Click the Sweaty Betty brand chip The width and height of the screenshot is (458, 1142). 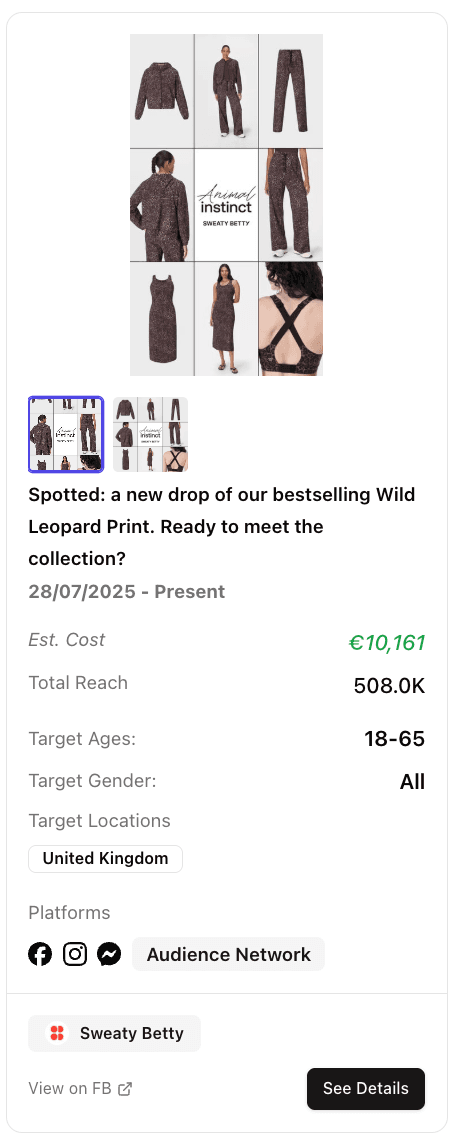(114, 1033)
